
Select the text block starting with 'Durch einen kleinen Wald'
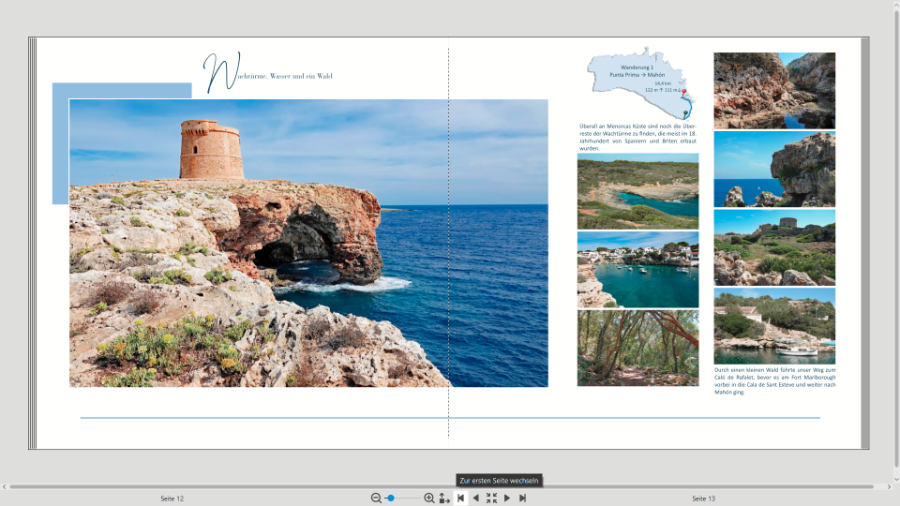[774, 381]
